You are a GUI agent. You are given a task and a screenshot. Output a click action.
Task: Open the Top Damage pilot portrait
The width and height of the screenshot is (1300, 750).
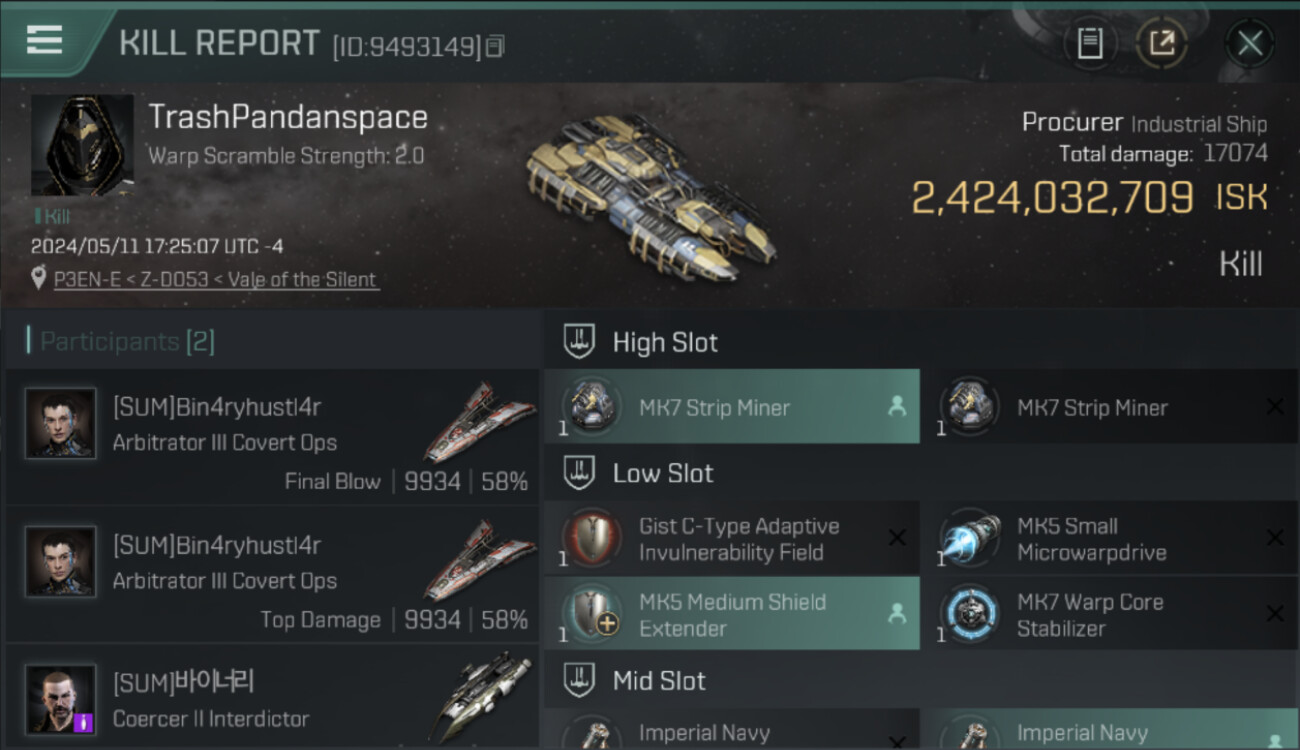[60, 562]
